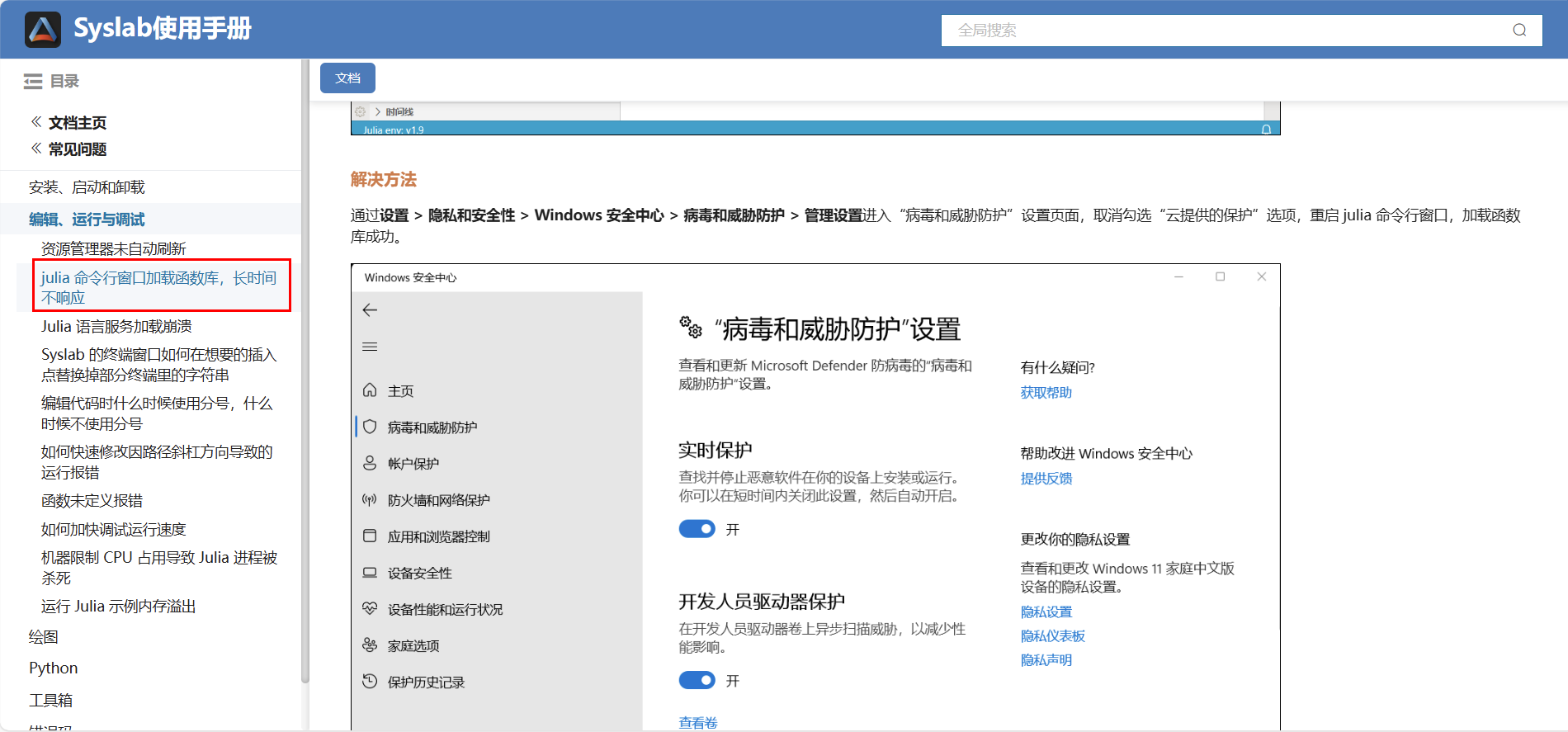
Task: Open 运行 Julia 示例内存溢出 topic
Action: (x=119, y=607)
